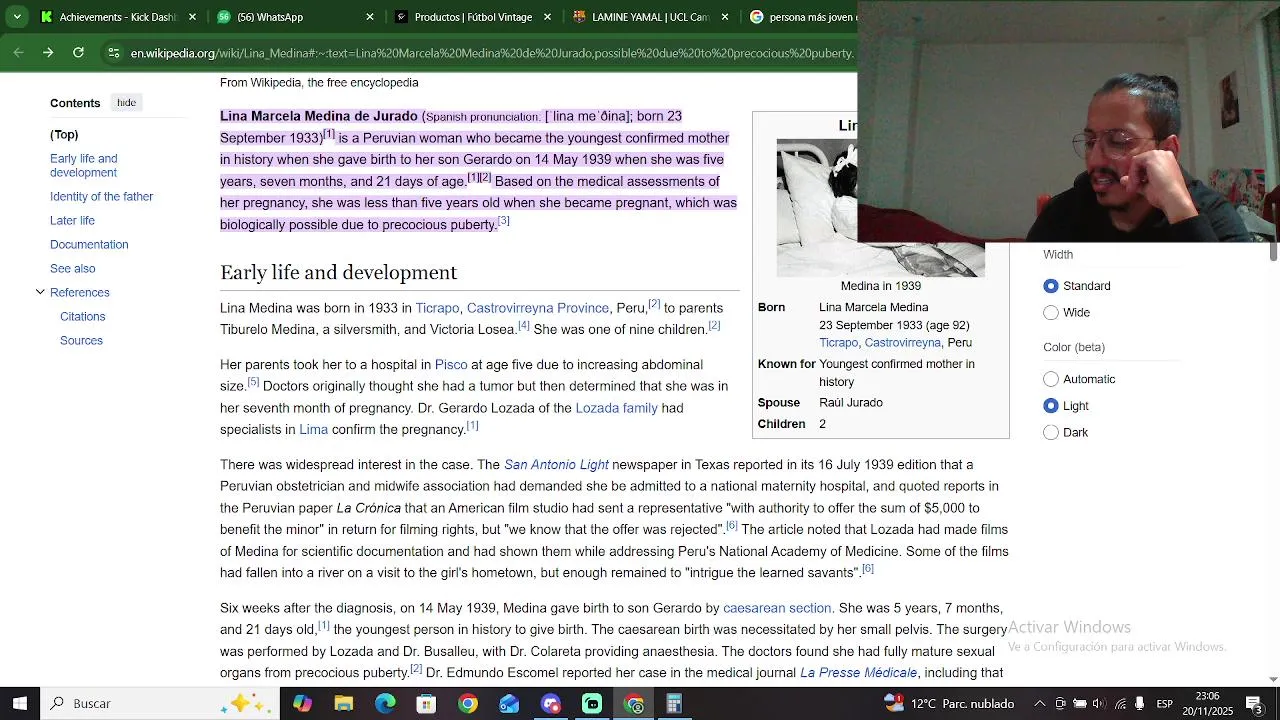The width and height of the screenshot is (1280, 720).
Task: Select Light color mode
Action: tap(1051, 406)
